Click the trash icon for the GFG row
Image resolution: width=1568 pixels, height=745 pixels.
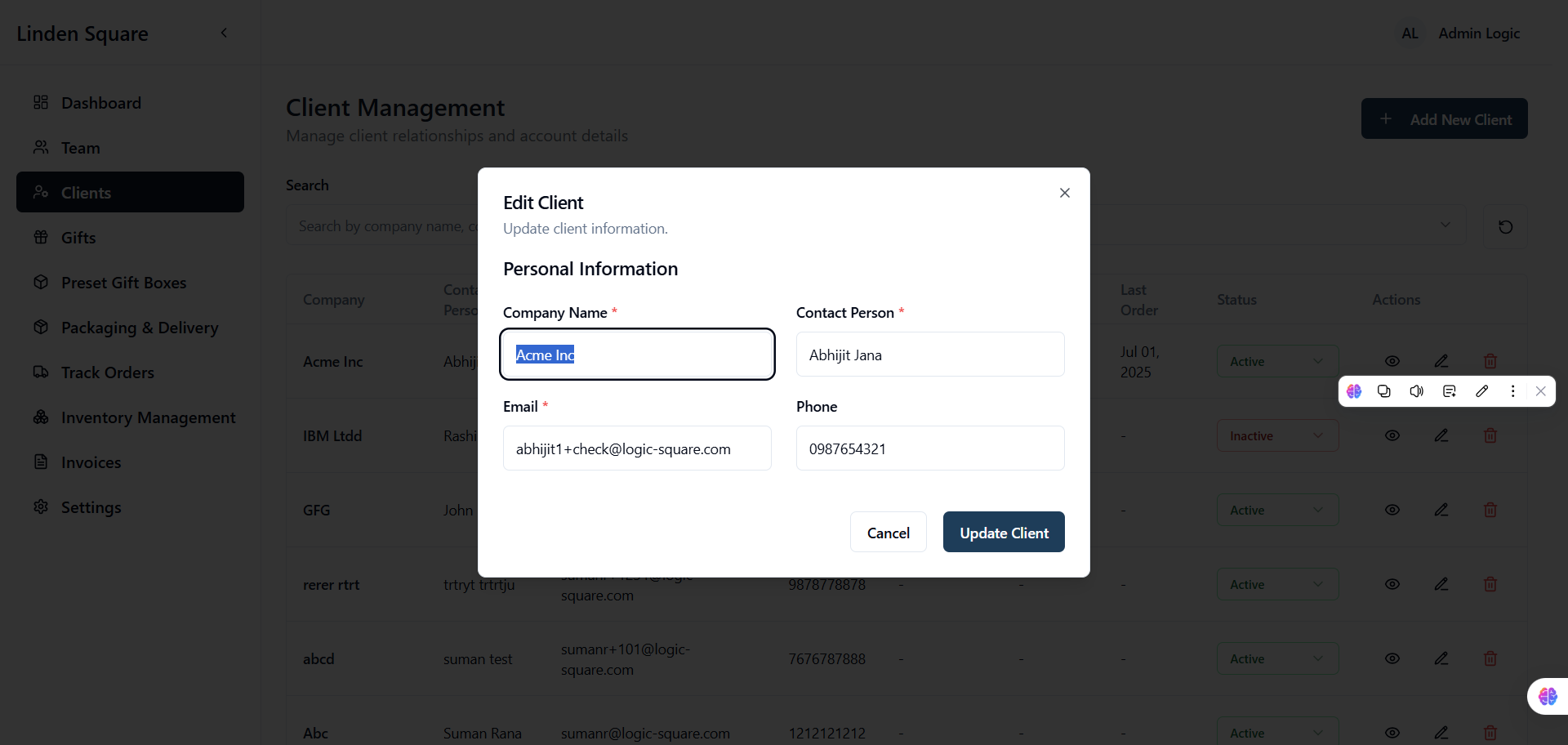point(1490,510)
